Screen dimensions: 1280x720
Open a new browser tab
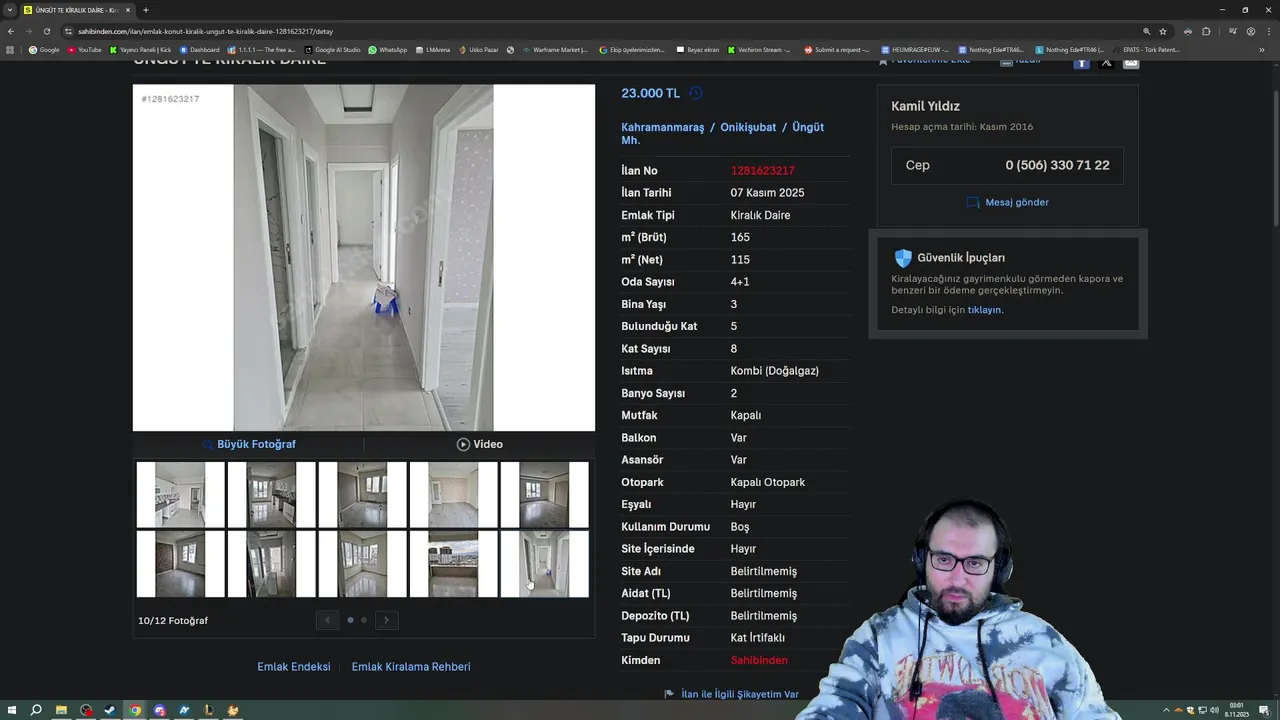click(145, 10)
